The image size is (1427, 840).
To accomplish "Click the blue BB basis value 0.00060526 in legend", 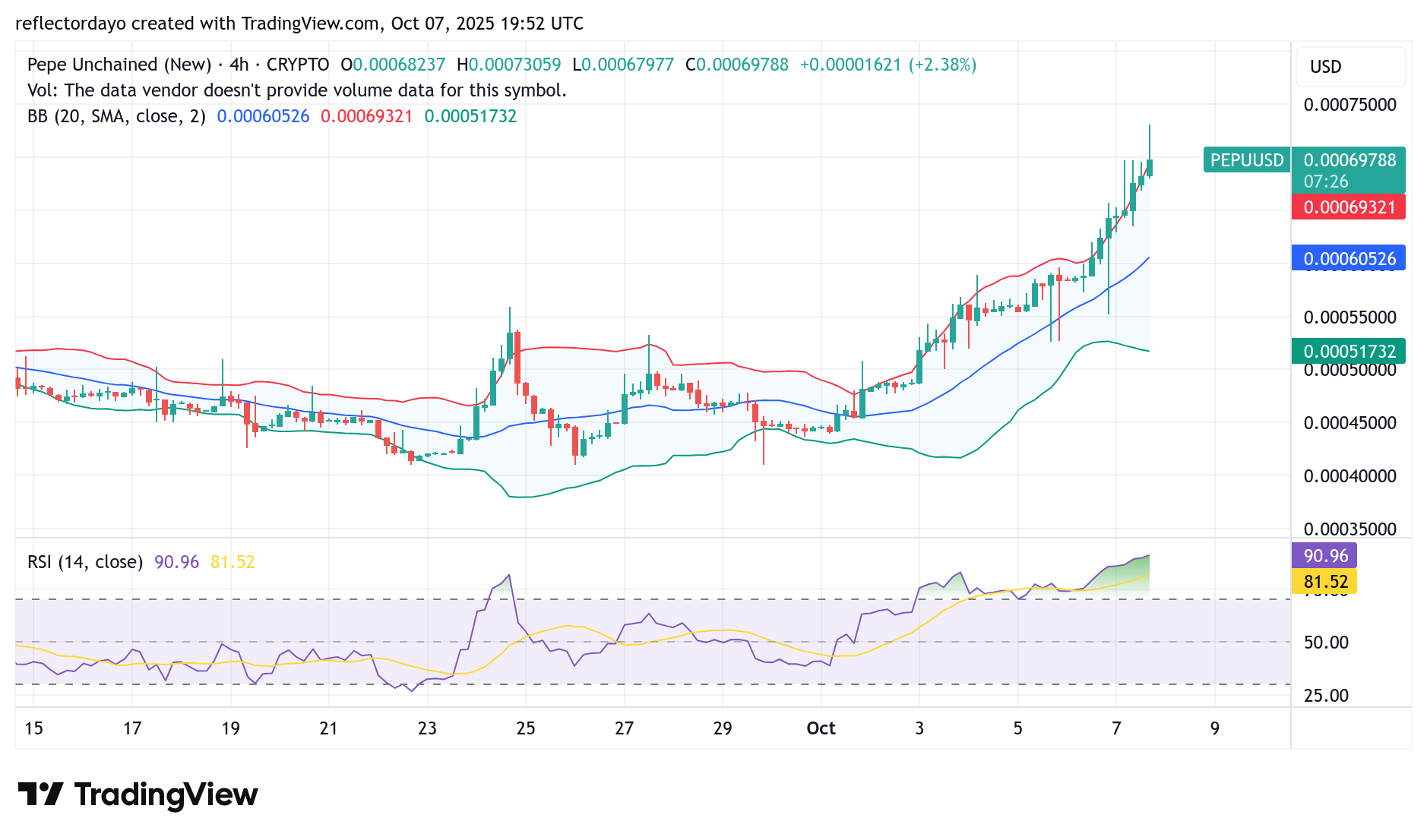I will (263, 116).
